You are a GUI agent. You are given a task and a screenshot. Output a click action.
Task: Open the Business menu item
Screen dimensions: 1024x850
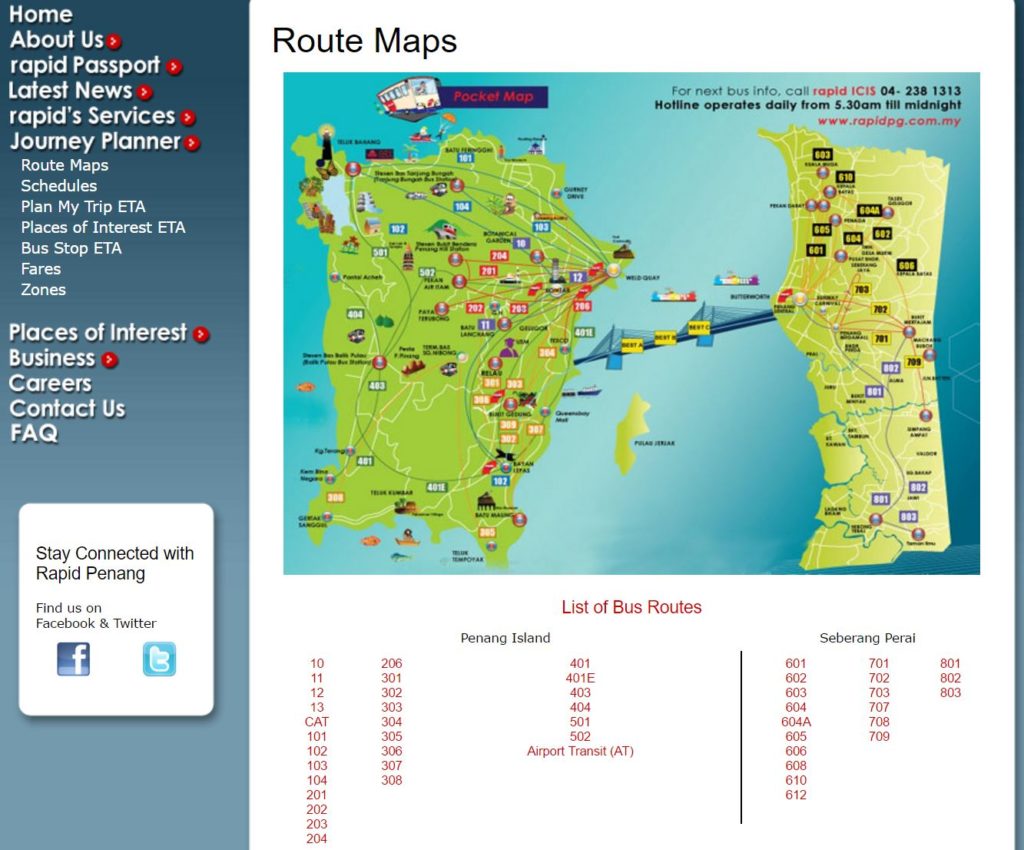pos(52,358)
